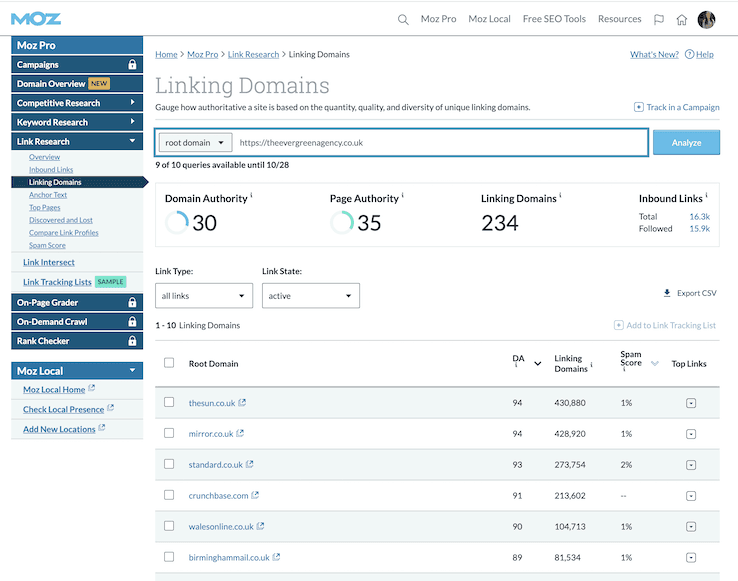The image size is (738, 581).
Task: Tick the checkbox for thesun.co.uk row
Action: 169,403
